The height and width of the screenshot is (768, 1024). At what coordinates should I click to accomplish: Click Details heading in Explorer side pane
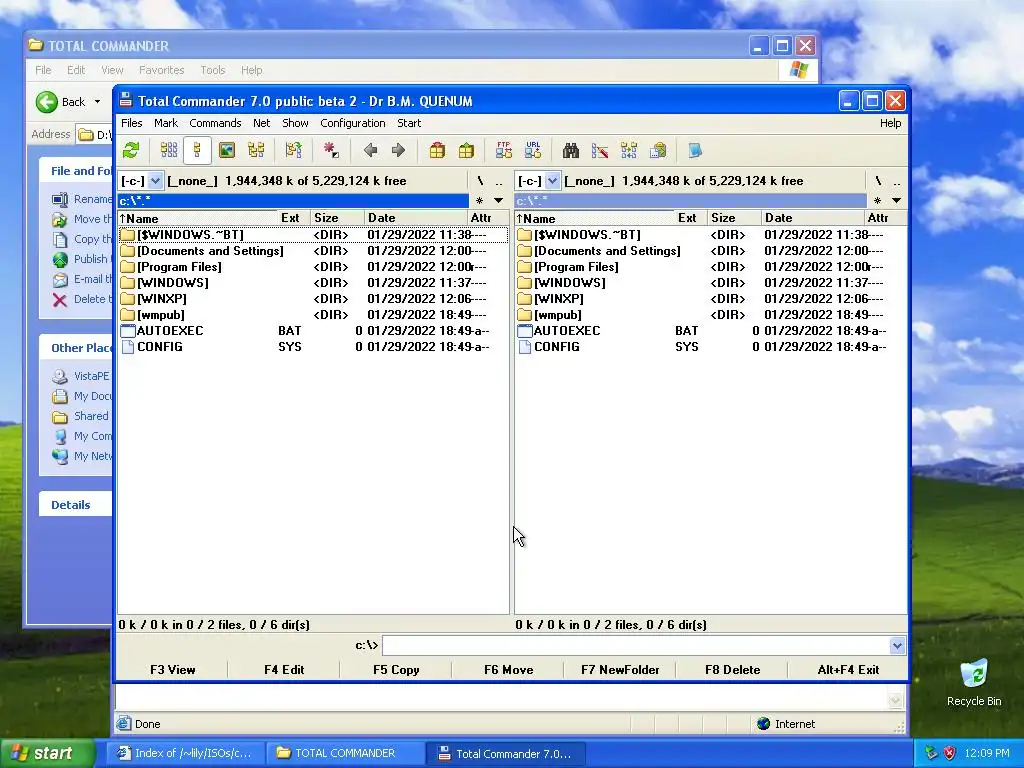coord(71,505)
